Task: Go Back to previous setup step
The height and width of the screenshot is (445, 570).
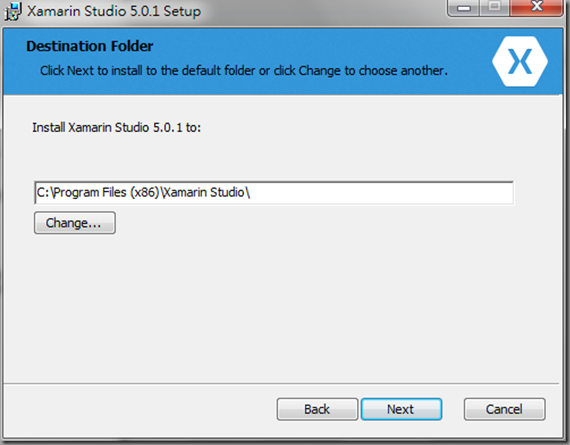Action: 317,409
